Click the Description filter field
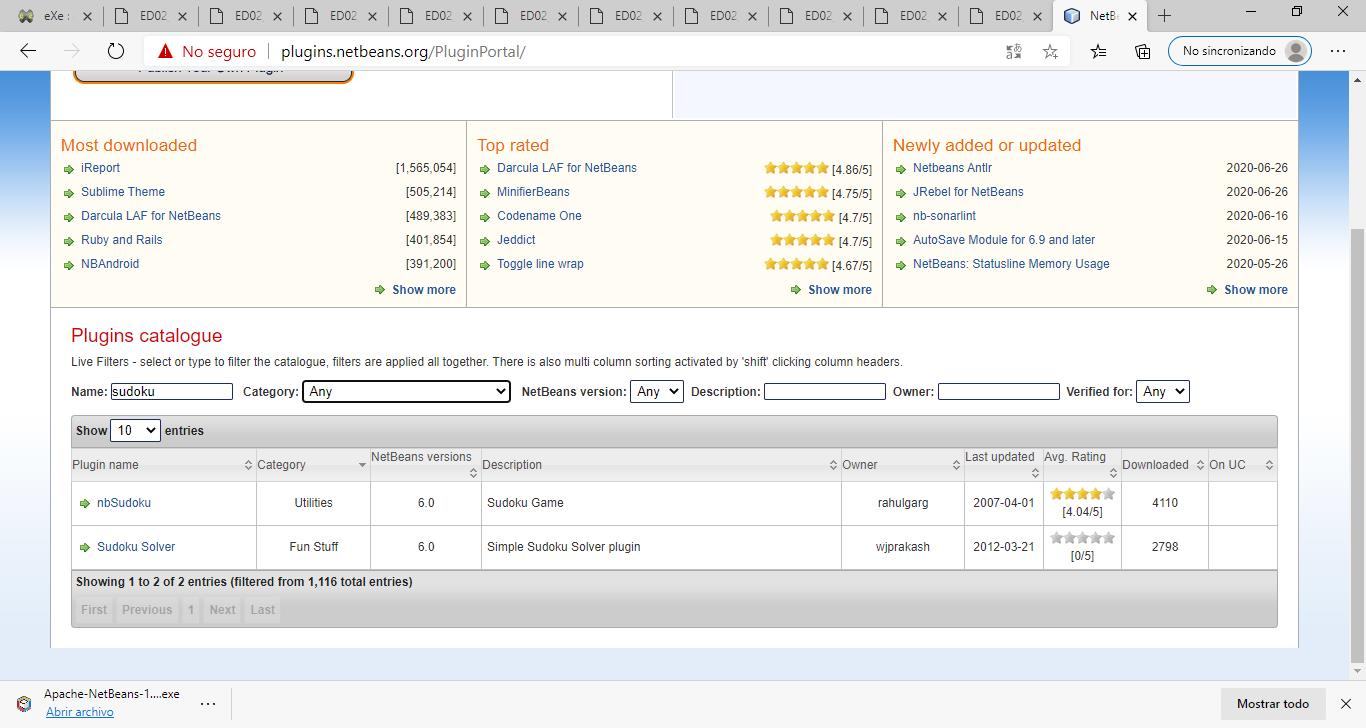The height and width of the screenshot is (728, 1366). (825, 392)
